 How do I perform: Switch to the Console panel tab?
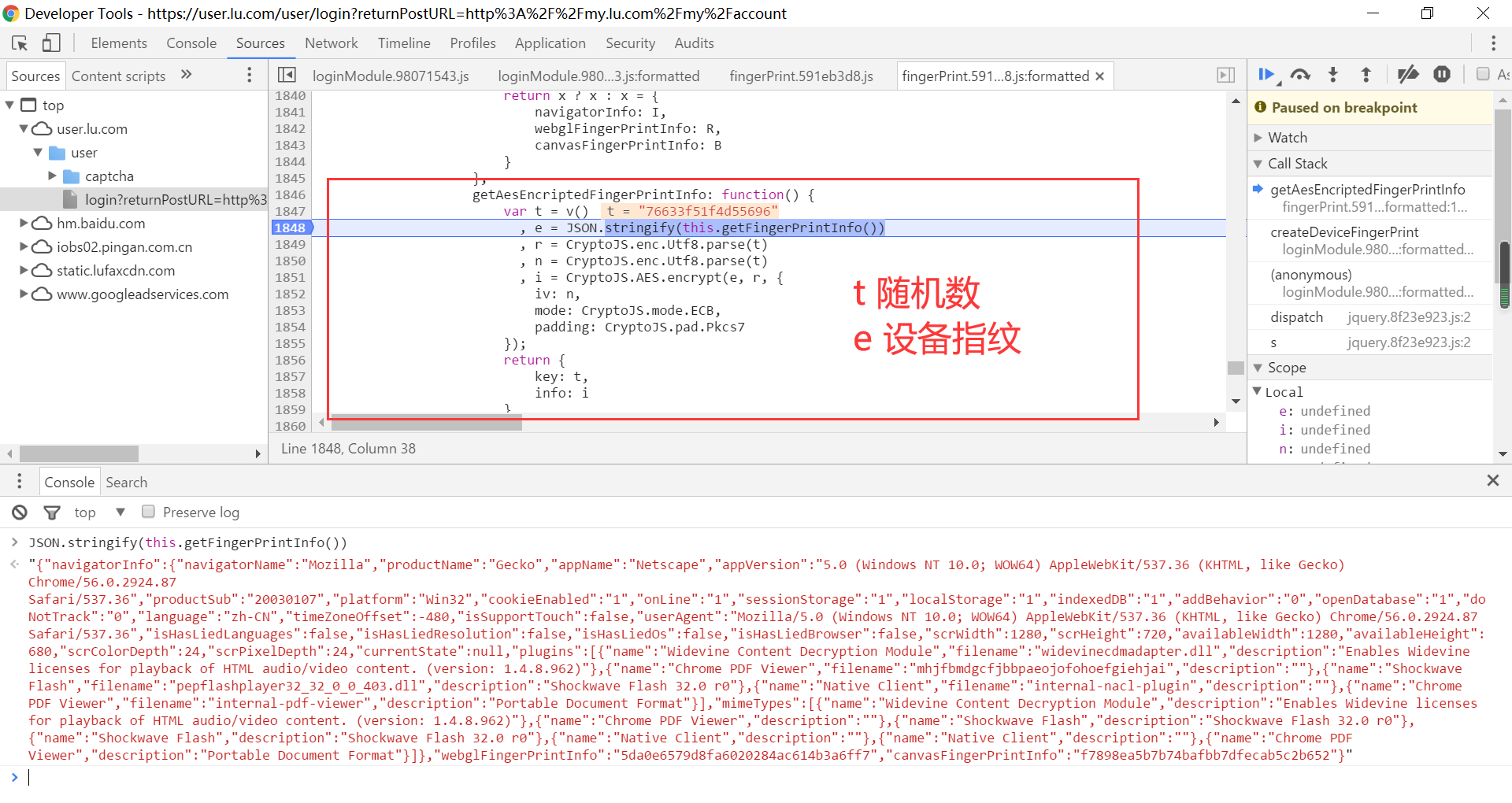191,43
